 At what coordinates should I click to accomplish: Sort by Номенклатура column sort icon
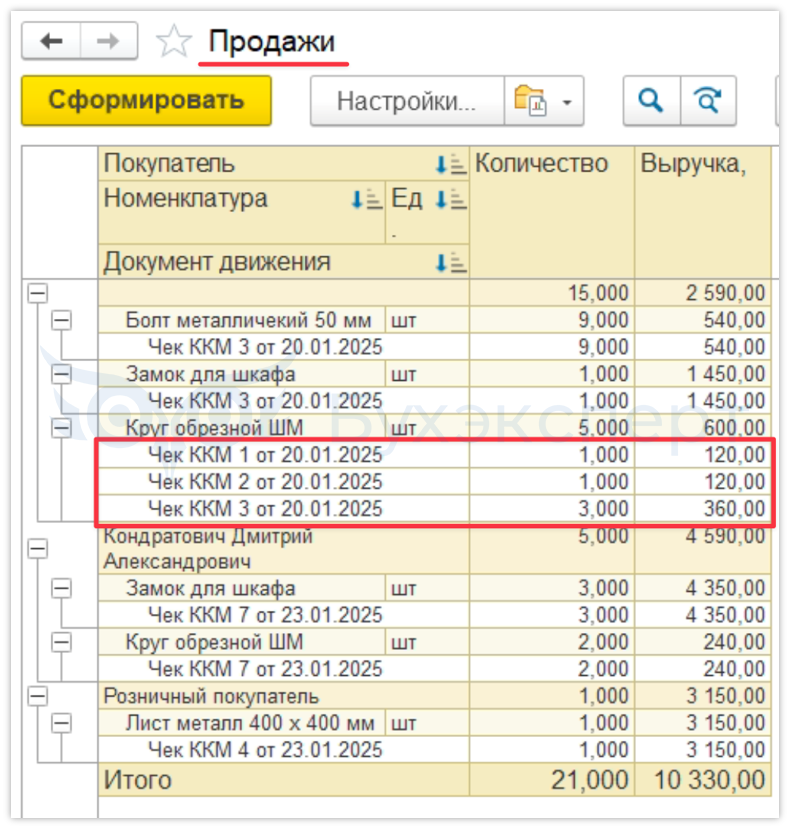(366, 200)
